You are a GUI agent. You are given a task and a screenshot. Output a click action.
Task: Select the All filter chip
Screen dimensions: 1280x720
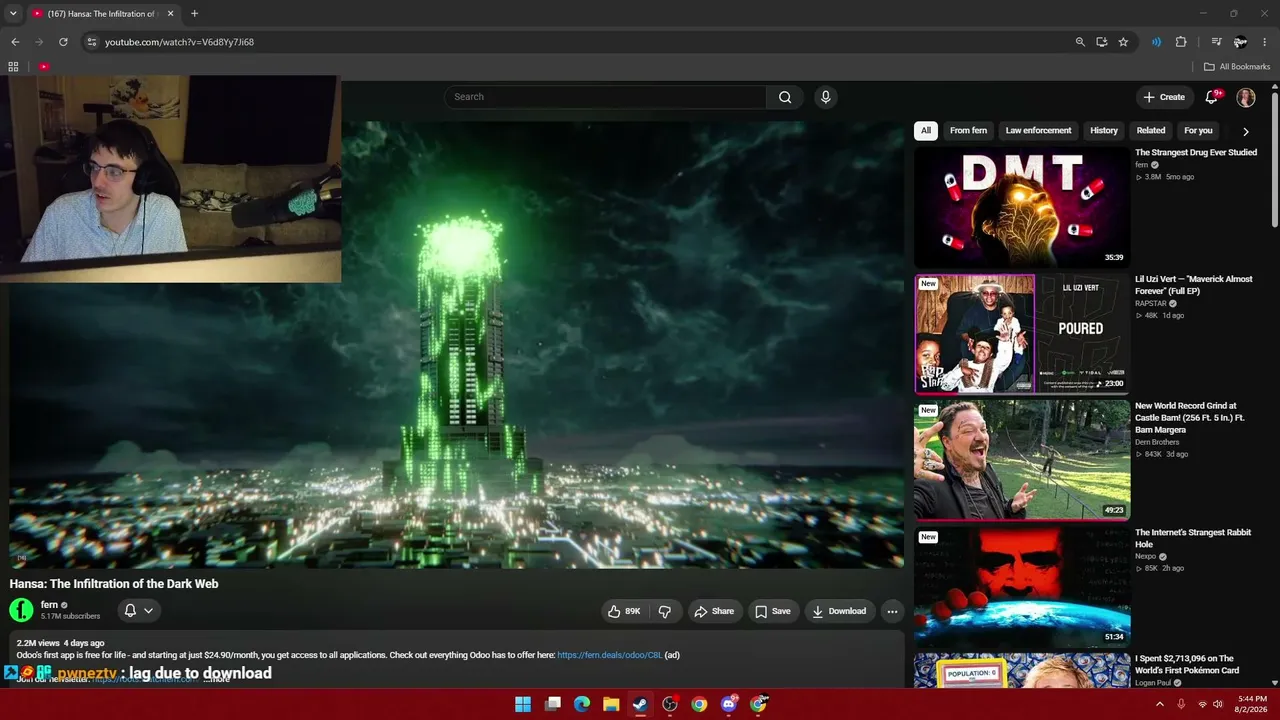tap(926, 130)
